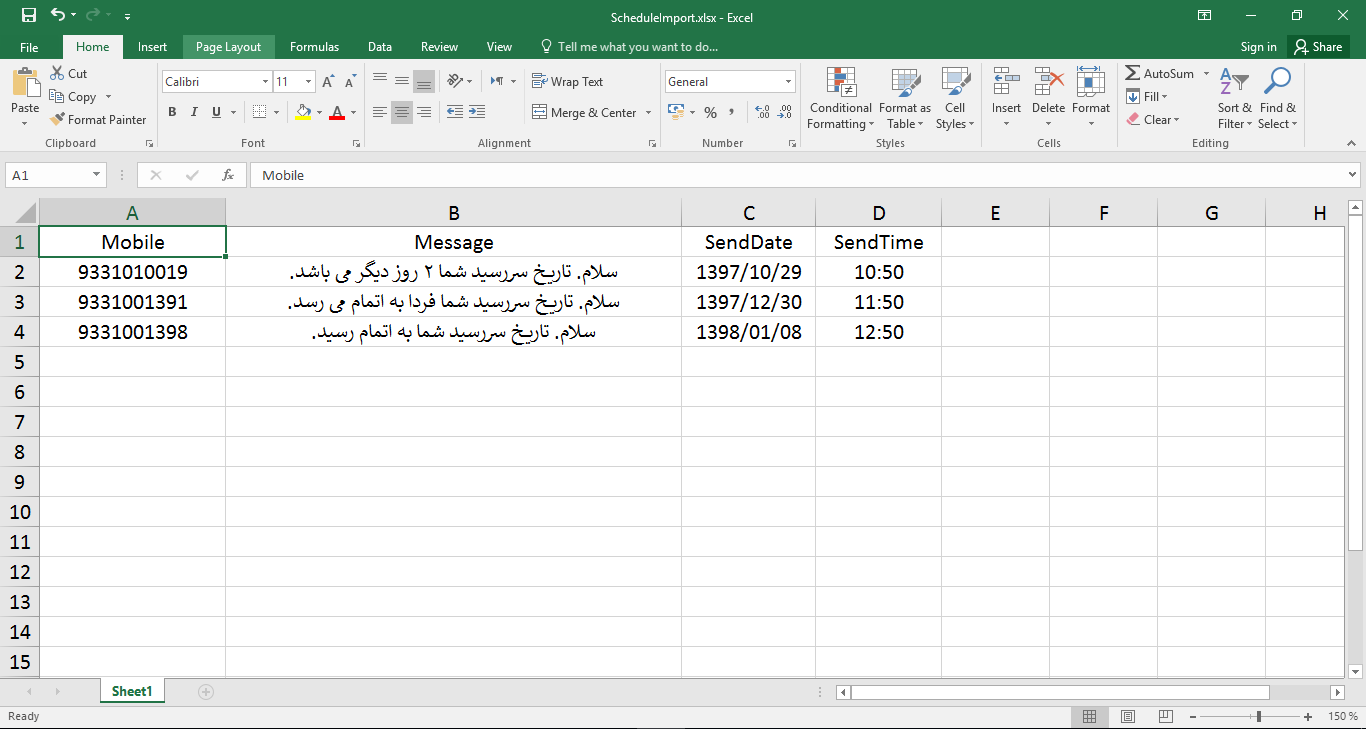Switch to the Page Layout tab
Viewport: 1366px width, 729px height.
coord(228,46)
